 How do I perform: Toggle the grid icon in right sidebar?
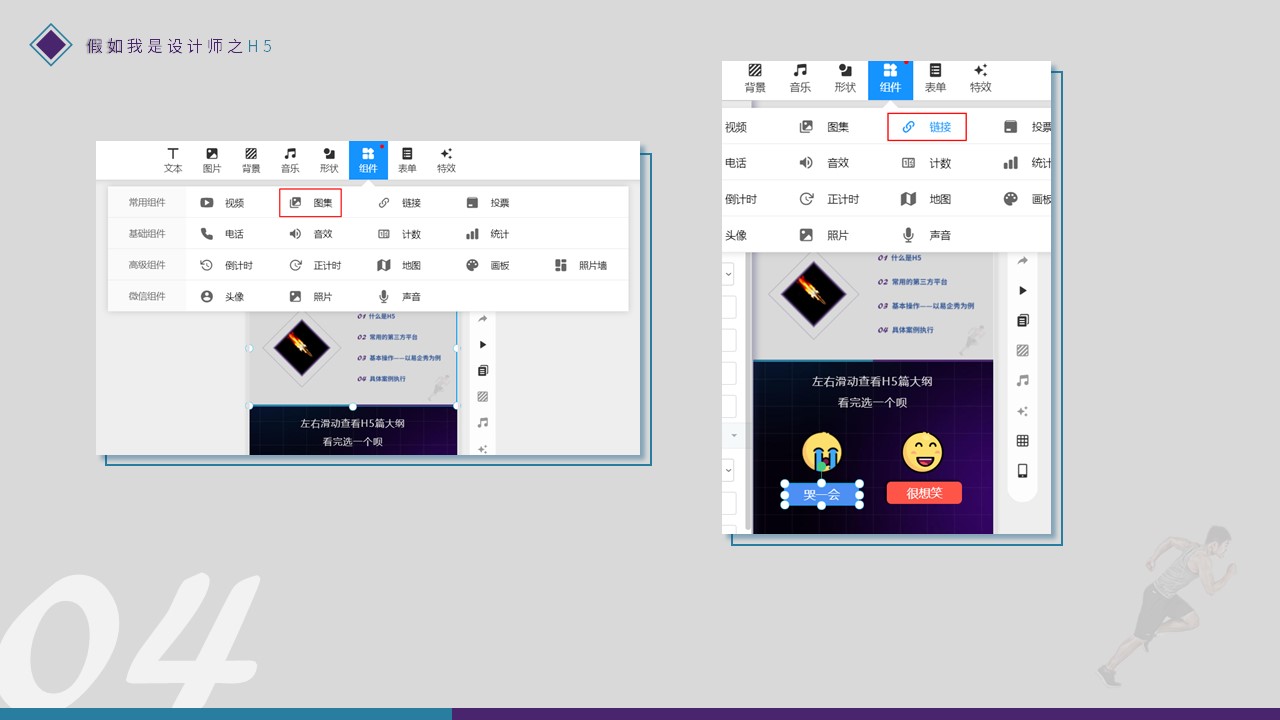1022,440
